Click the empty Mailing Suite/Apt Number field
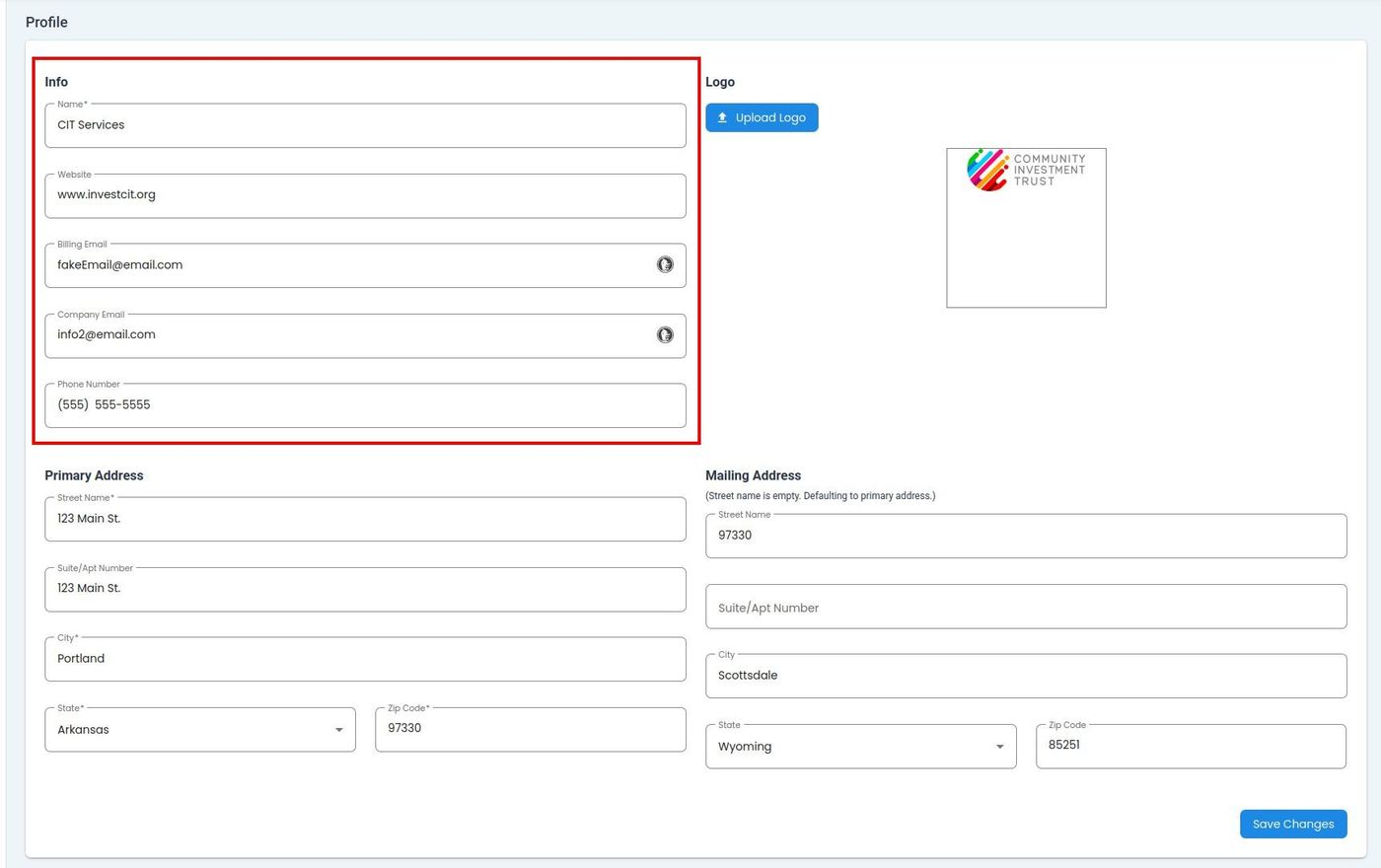The width and height of the screenshot is (1381, 868). [1026, 608]
